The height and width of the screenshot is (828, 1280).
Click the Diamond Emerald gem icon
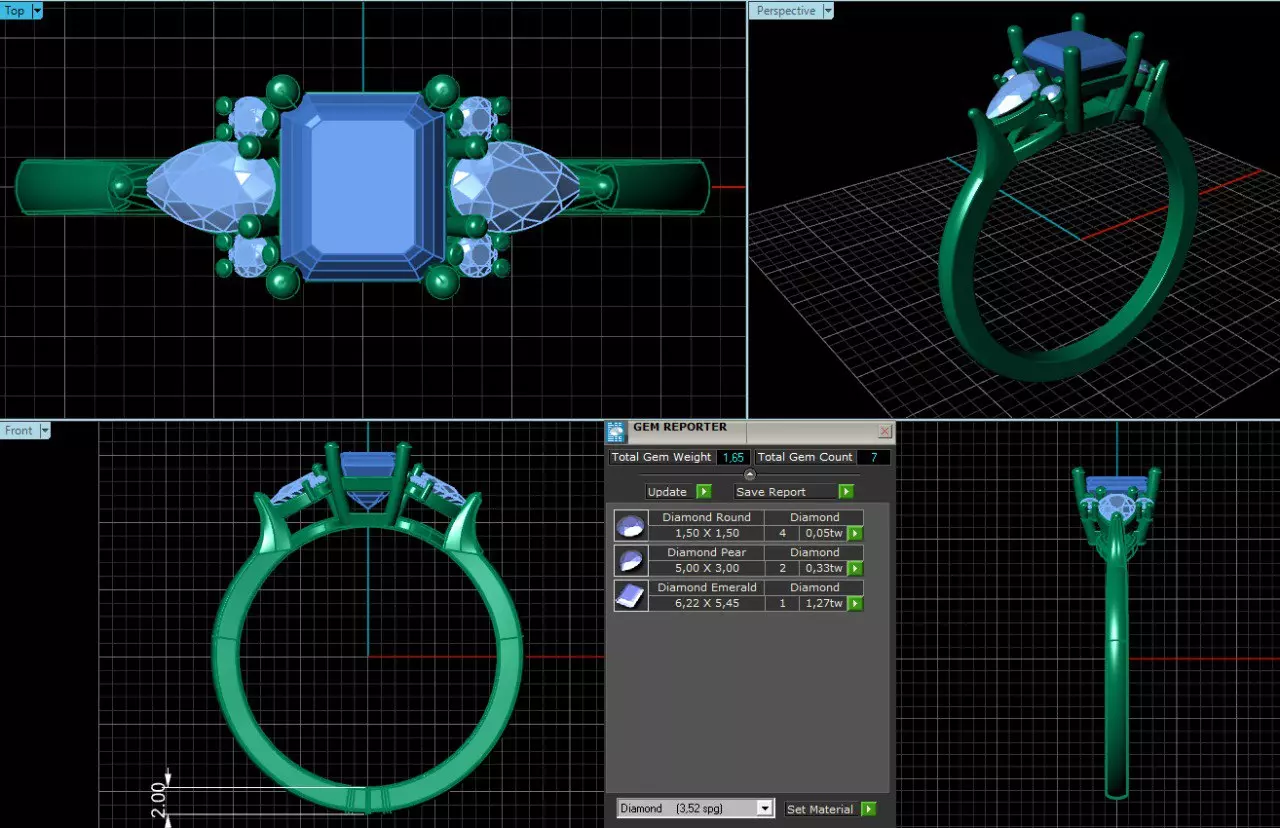(630, 596)
